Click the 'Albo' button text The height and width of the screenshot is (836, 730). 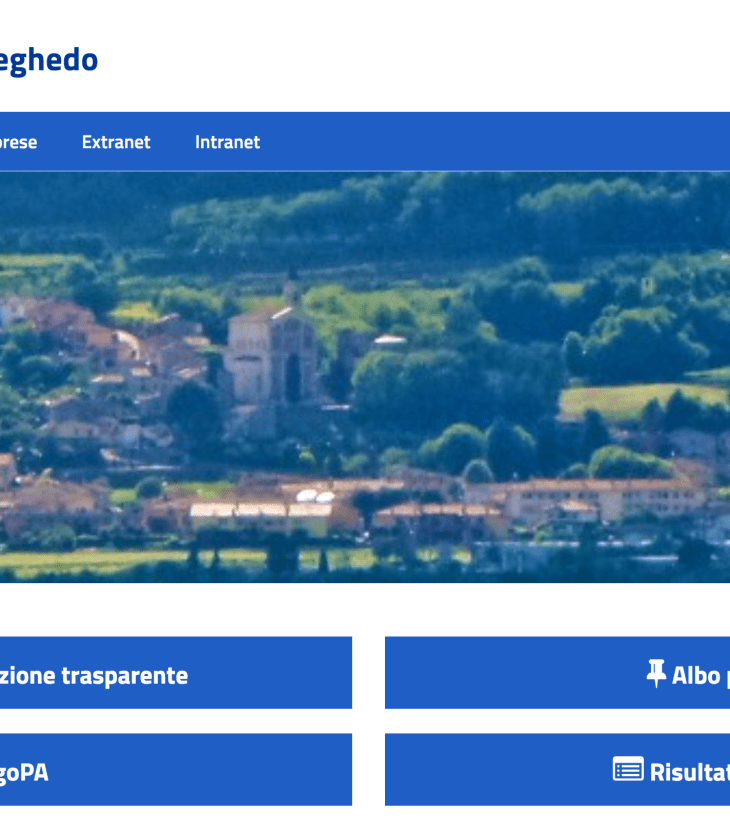[697, 675]
